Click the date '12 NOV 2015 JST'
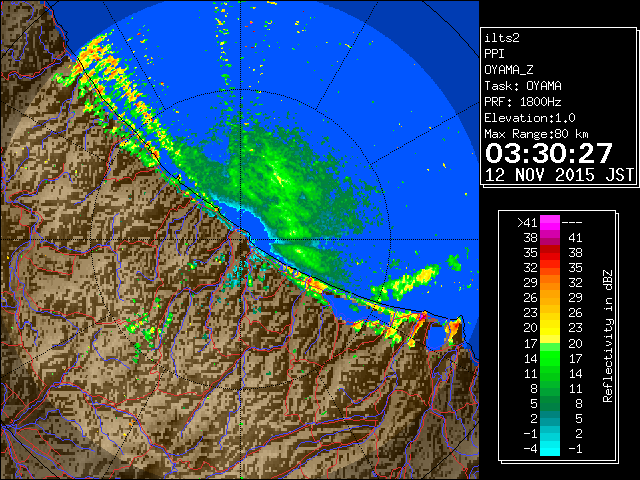The height and width of the screenshot is (480, 640). click(x=559, y=175)
